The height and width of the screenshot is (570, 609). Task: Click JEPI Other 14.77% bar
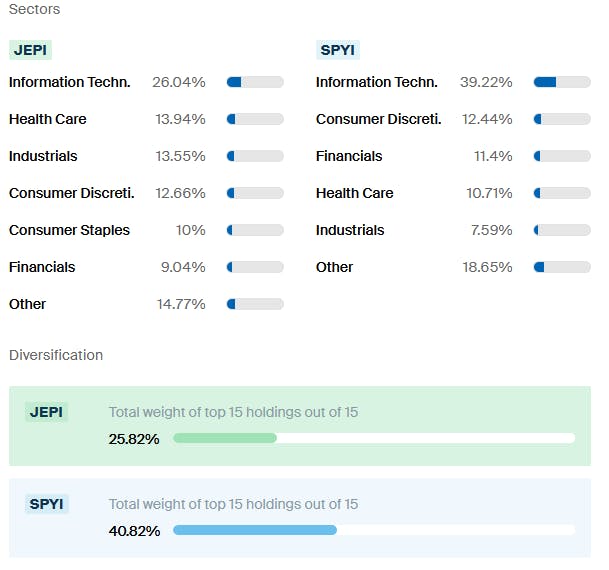(255, 304)
